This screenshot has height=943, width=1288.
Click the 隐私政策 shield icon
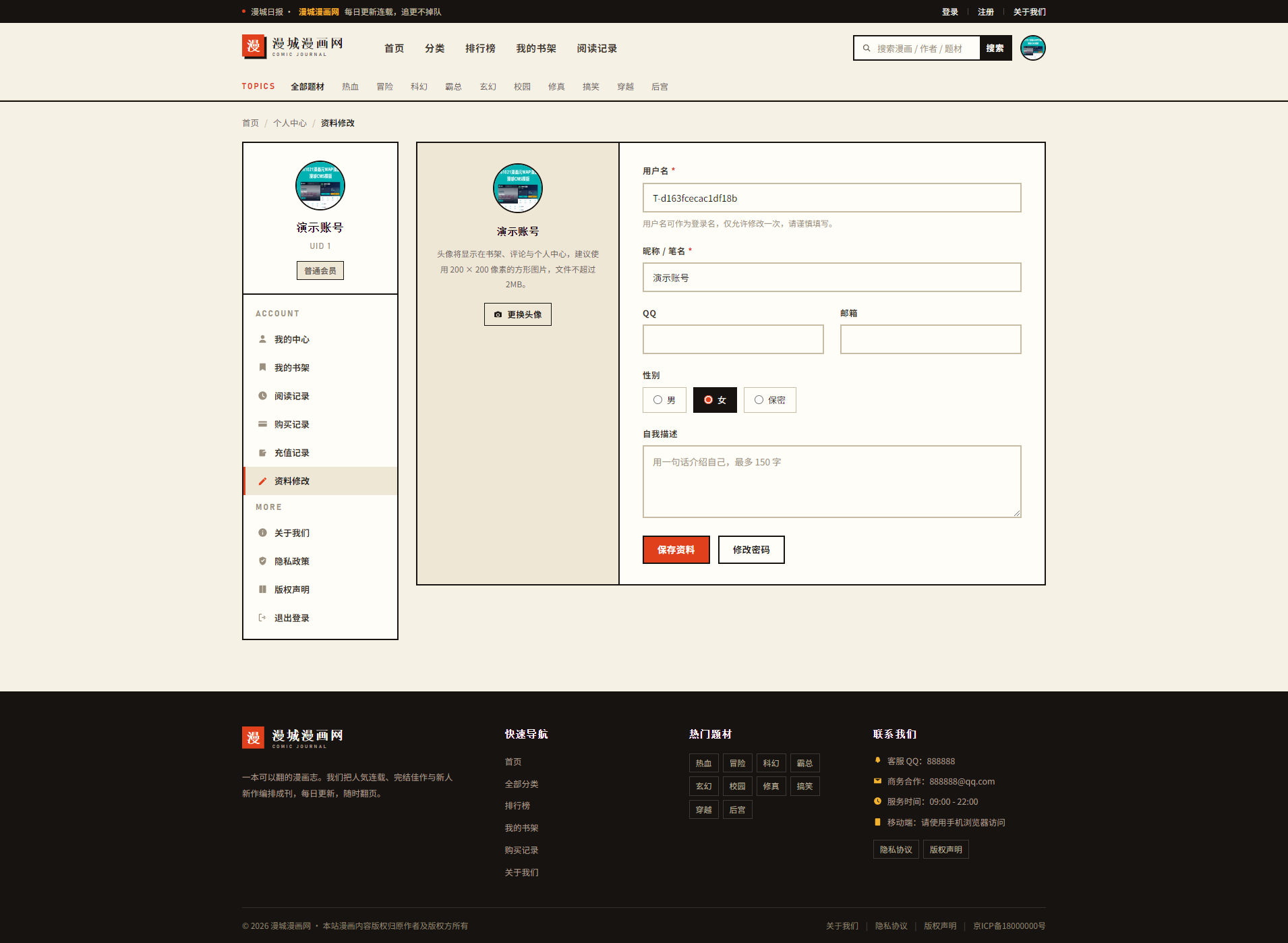262,561
